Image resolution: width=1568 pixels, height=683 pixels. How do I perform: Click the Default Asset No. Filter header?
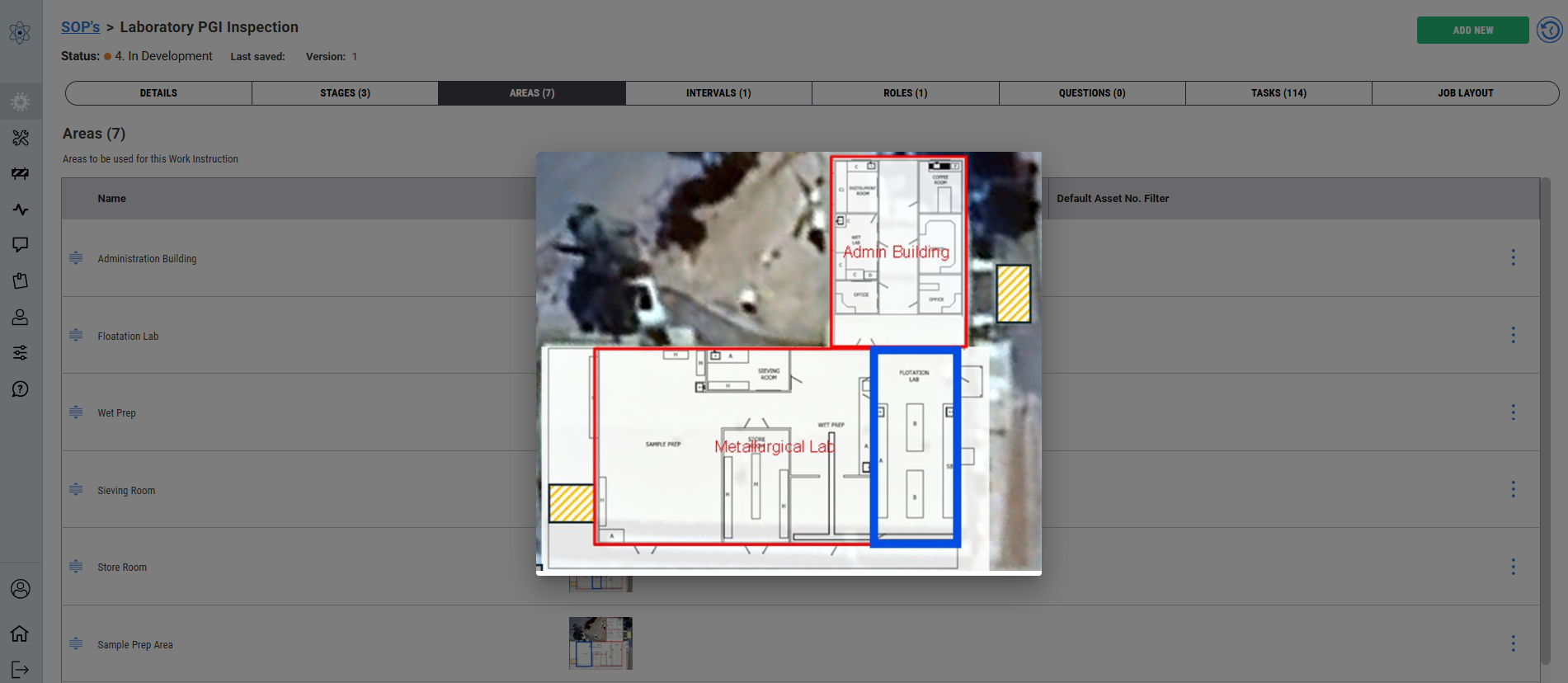1113,199
